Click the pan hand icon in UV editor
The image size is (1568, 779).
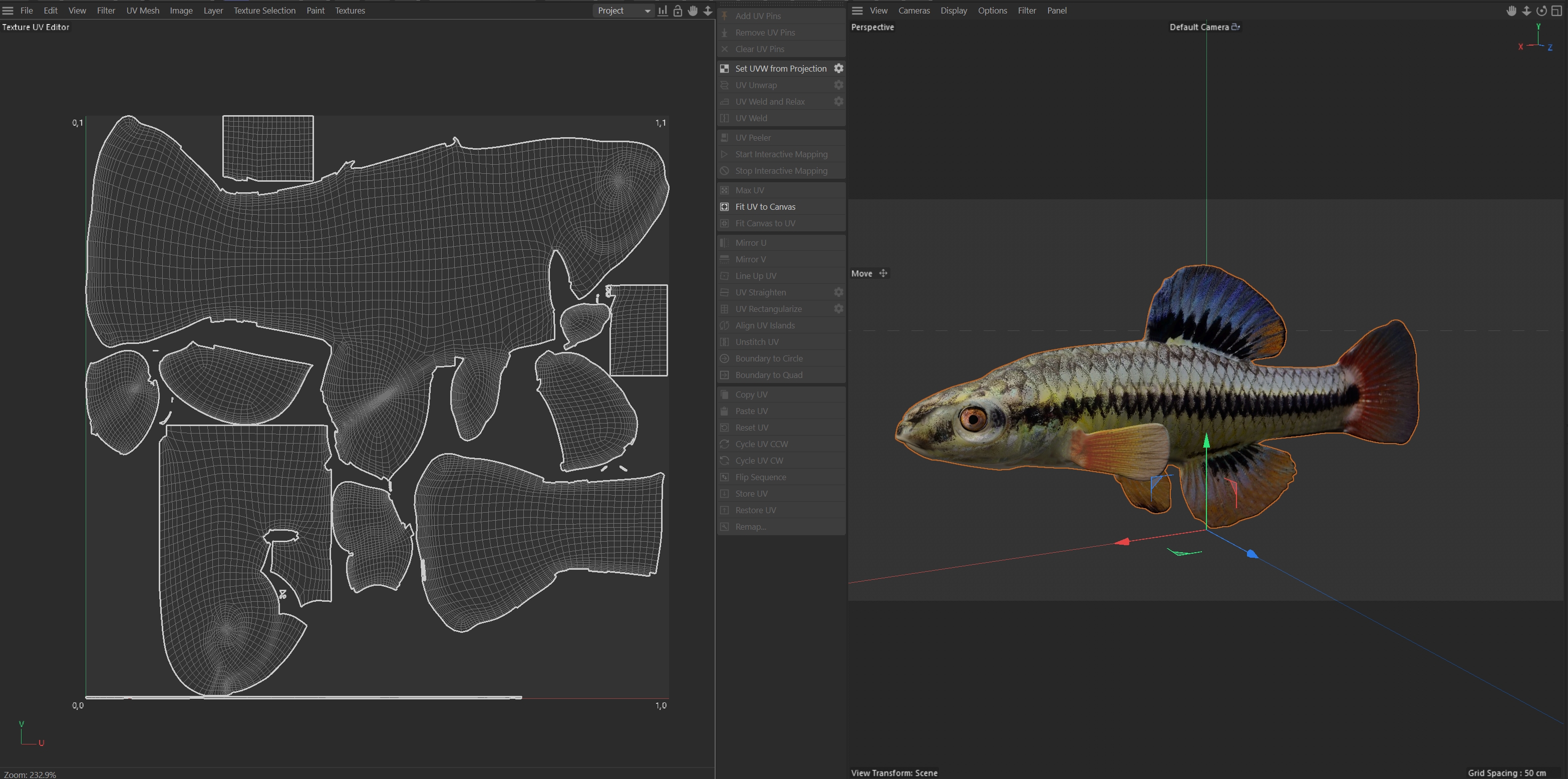tap(693, 11)
